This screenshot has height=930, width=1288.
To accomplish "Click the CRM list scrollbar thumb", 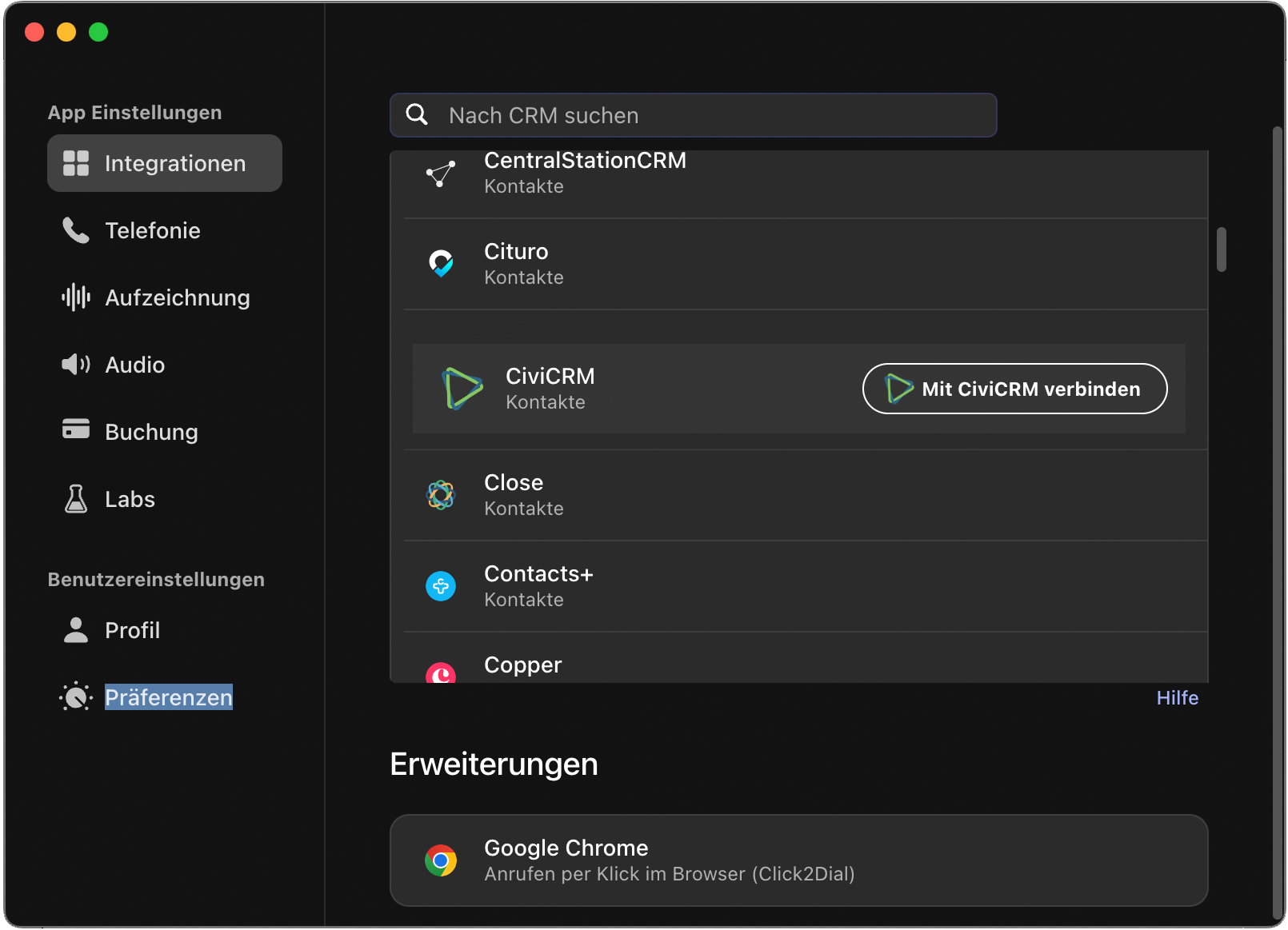I will click(x=1222, y=249).
